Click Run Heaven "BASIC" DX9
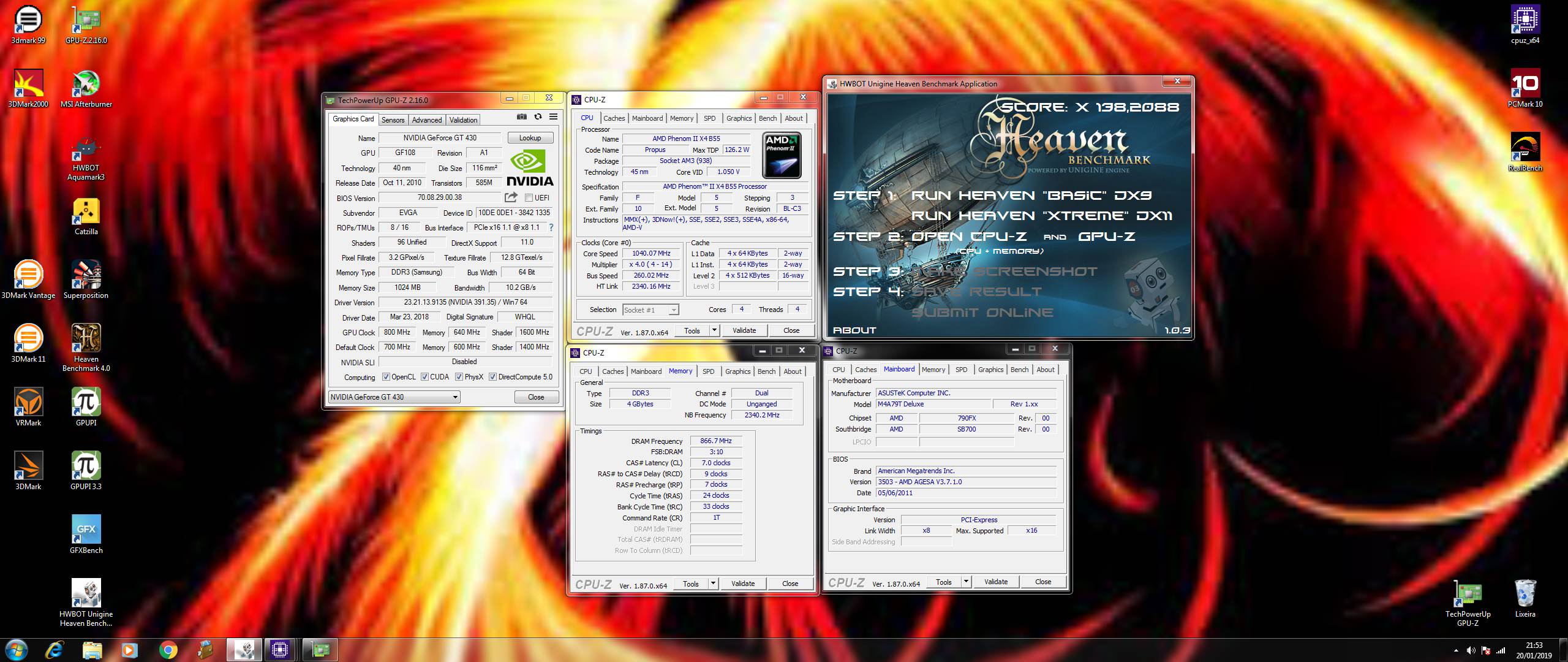Screen dimensions: 1568x662 click(1031, 196)
